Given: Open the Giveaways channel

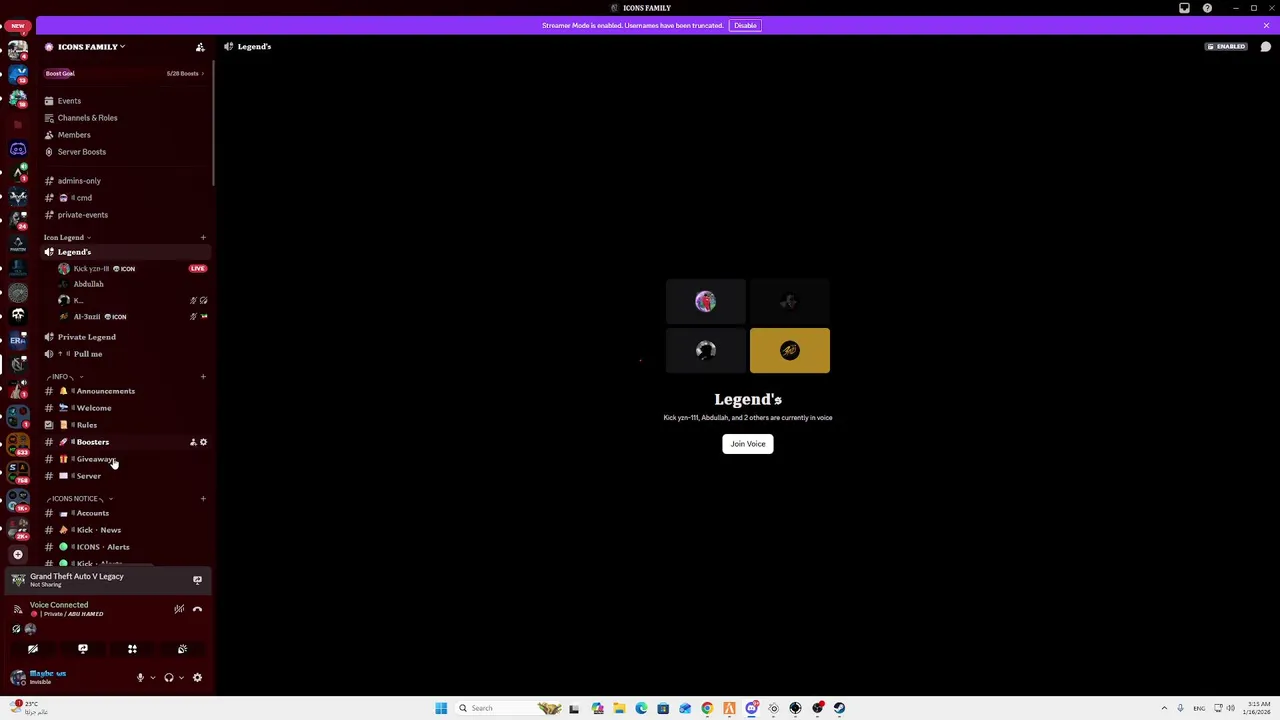Looking at the screenshot, I should coord(125,459).
